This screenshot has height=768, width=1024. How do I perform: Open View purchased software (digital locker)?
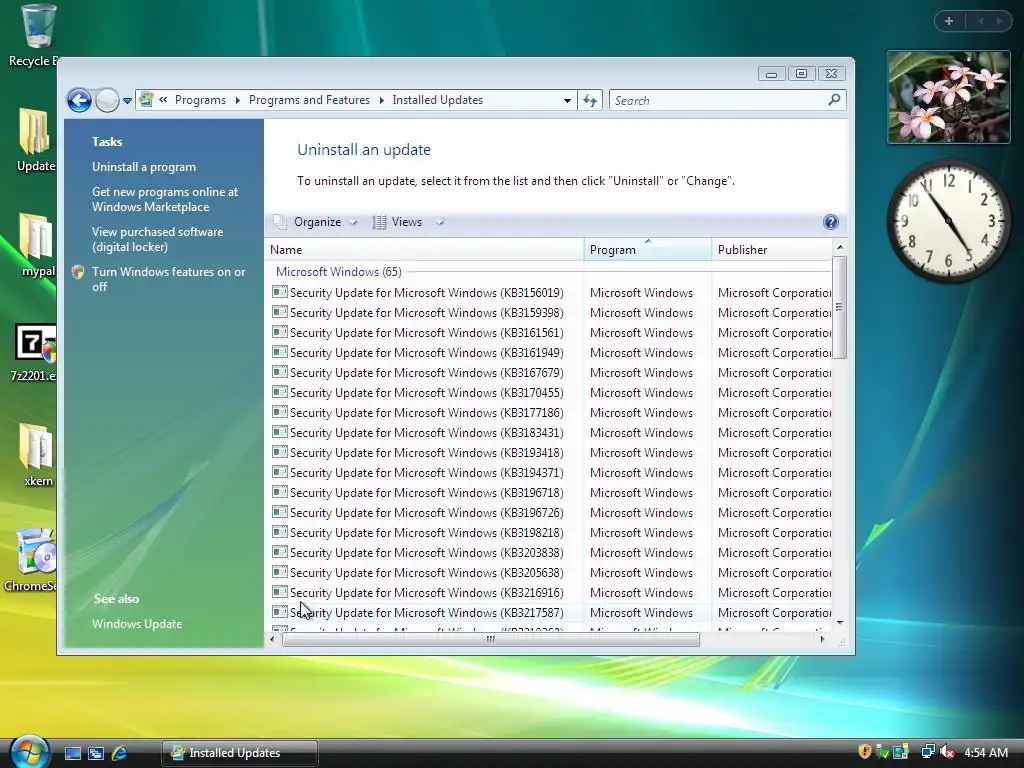pyautogui.click(x=157, y=239)
